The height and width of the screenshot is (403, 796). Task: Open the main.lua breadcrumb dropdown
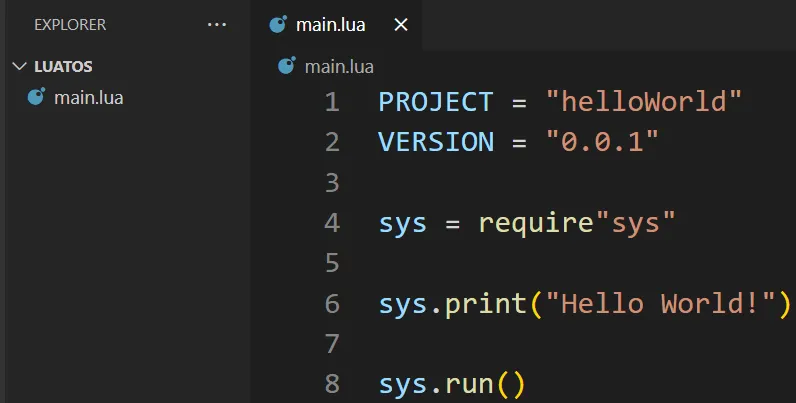(x=338, y=66)
